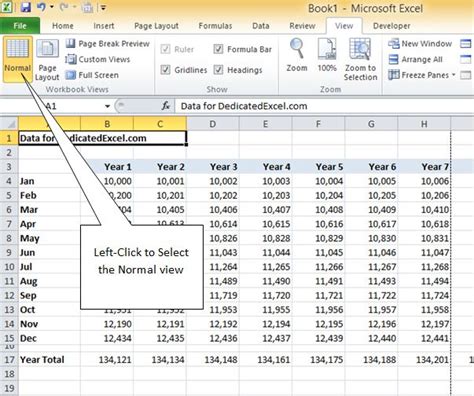Switch to the Page Layout tab
Image resolution: width=474 pixels, height=396 pixels.
pyautogui.click(x=156, y=26)
